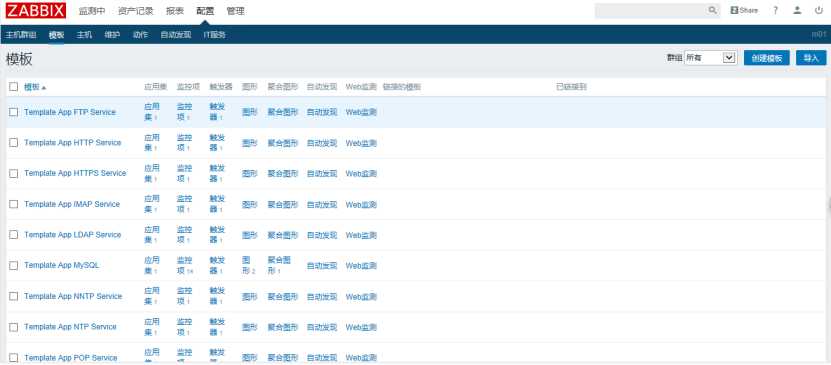This screenshot has width=831, height=365.
Task: Check the Template App HTTPS Service box
Action: click(14, 173)
